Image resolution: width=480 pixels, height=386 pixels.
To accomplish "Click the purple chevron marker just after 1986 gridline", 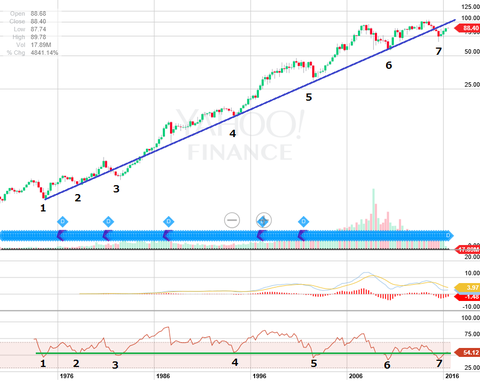I will (167, 236).
